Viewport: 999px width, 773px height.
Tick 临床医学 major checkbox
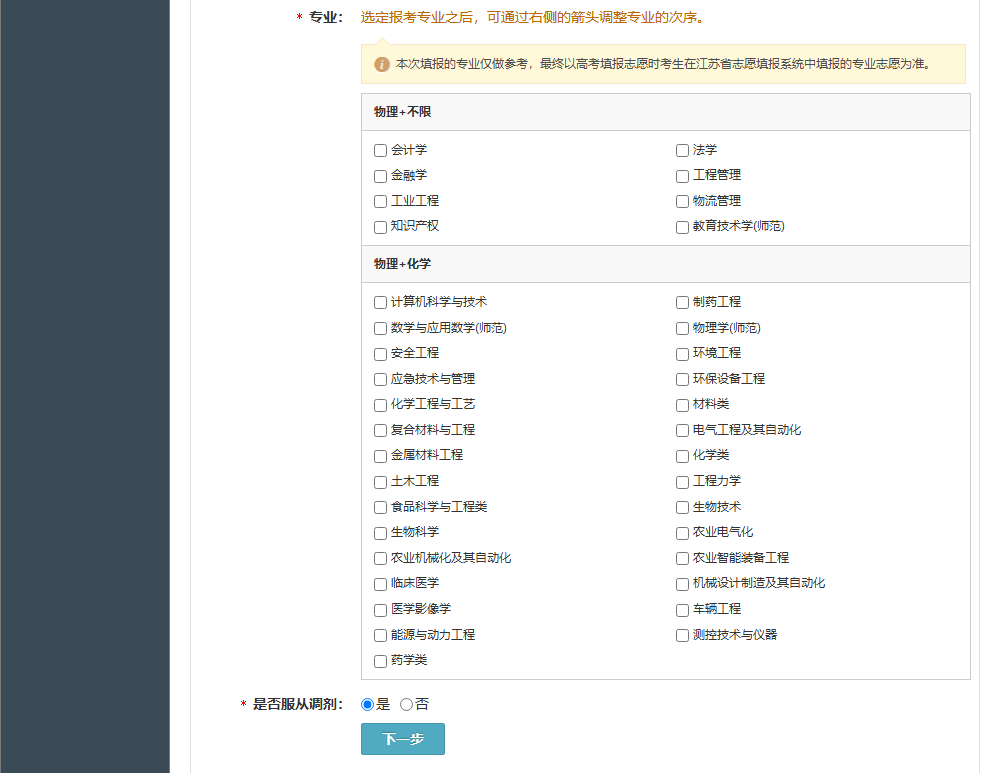pos(380,584)
